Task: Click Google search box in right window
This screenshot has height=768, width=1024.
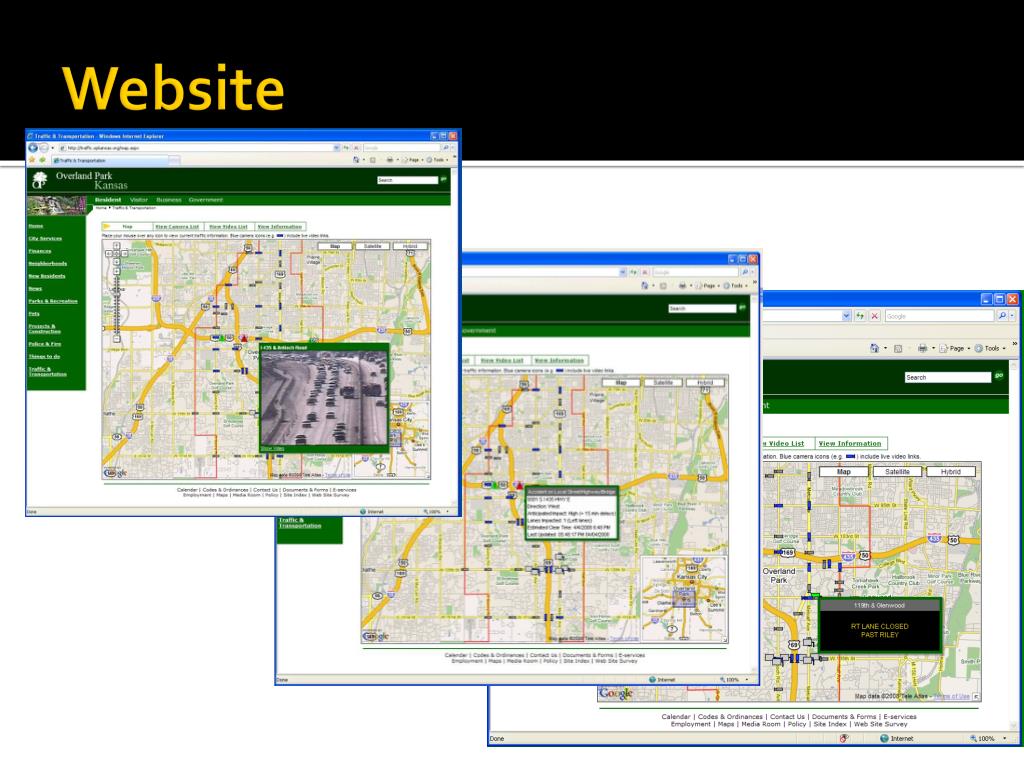Action: coord(939,316)
